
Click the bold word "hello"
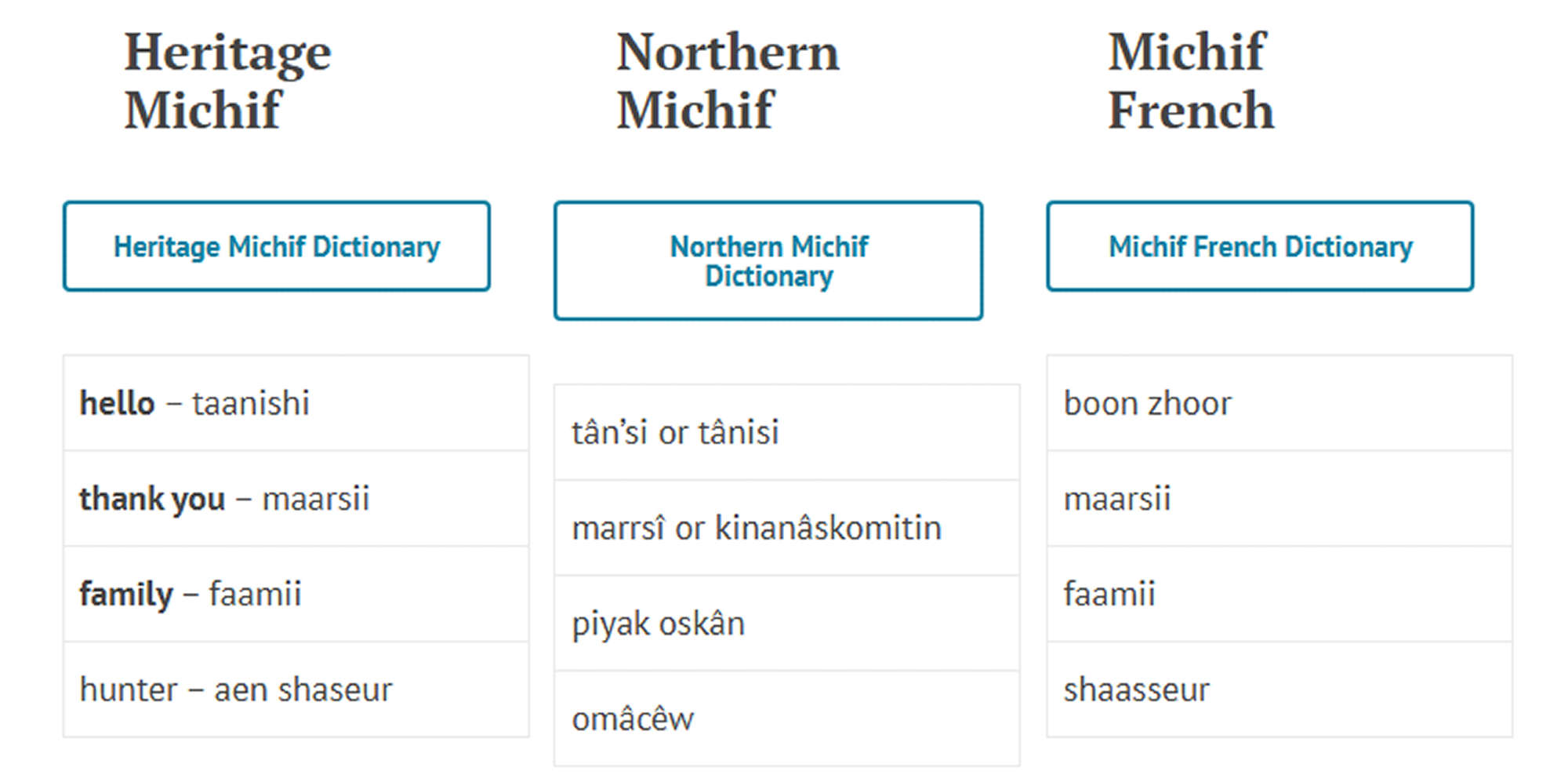pyautogui.click(x=118, y=403)
